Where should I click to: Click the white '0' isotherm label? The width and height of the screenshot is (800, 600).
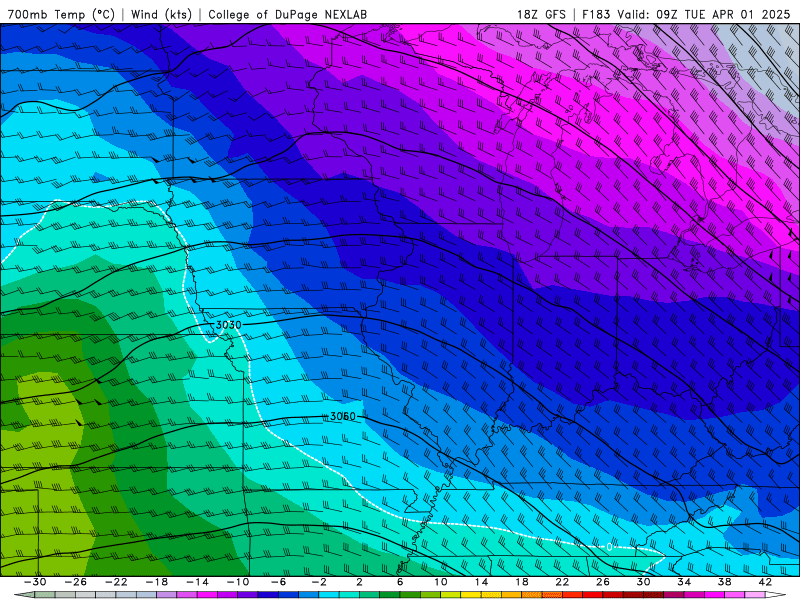tap(609, 547)
